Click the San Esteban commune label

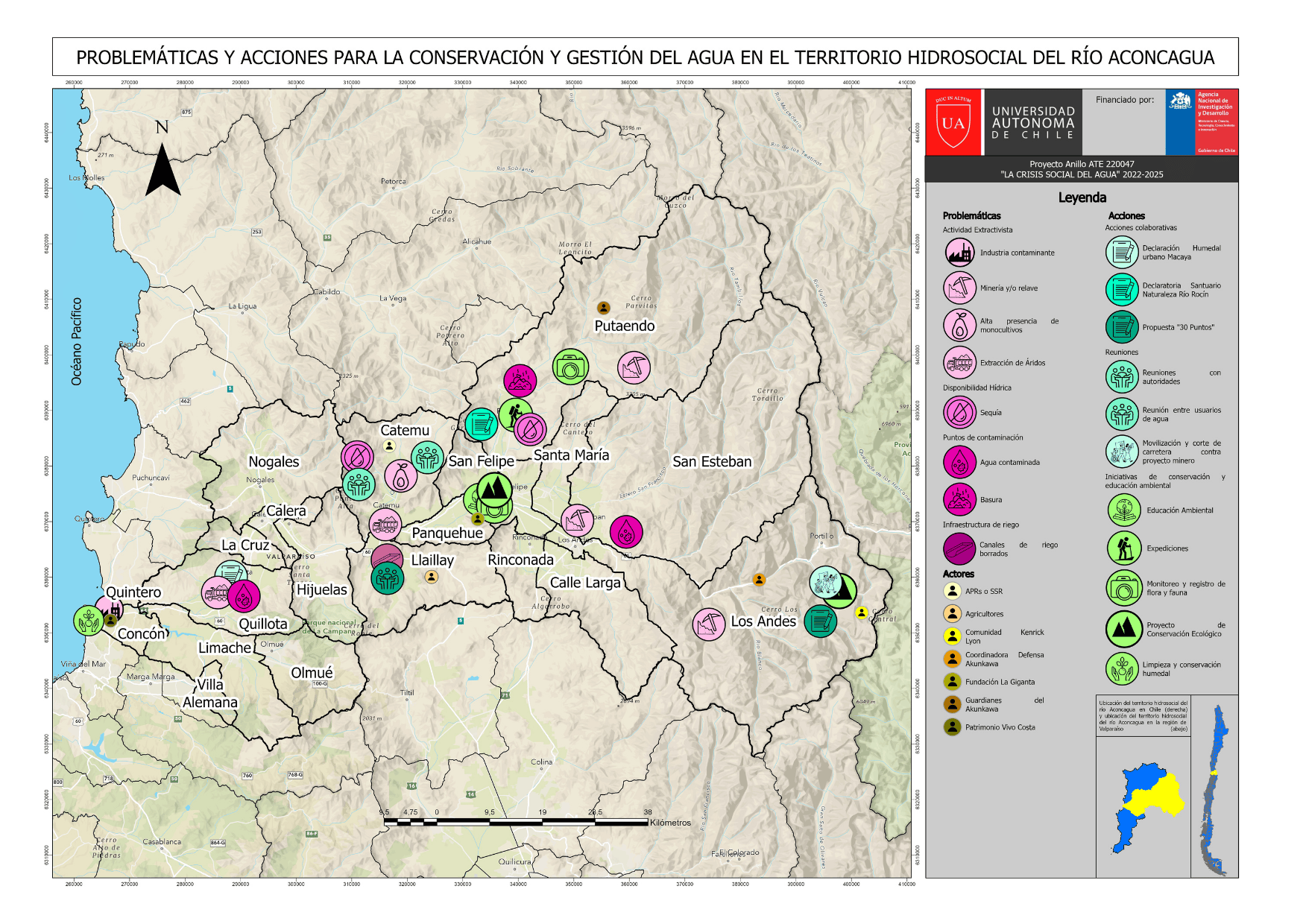click(712, 462)
